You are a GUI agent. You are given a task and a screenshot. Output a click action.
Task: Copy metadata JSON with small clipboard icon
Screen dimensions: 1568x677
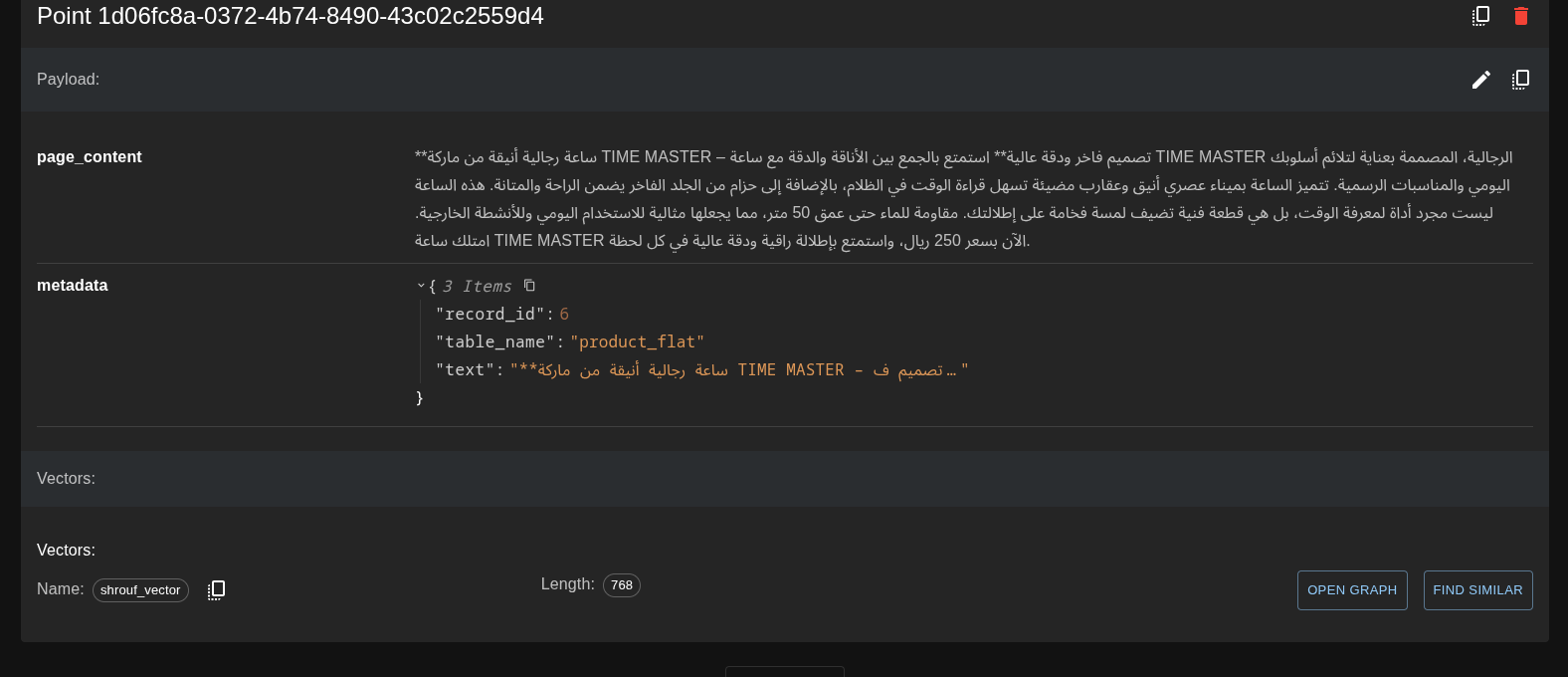[529, 286]
